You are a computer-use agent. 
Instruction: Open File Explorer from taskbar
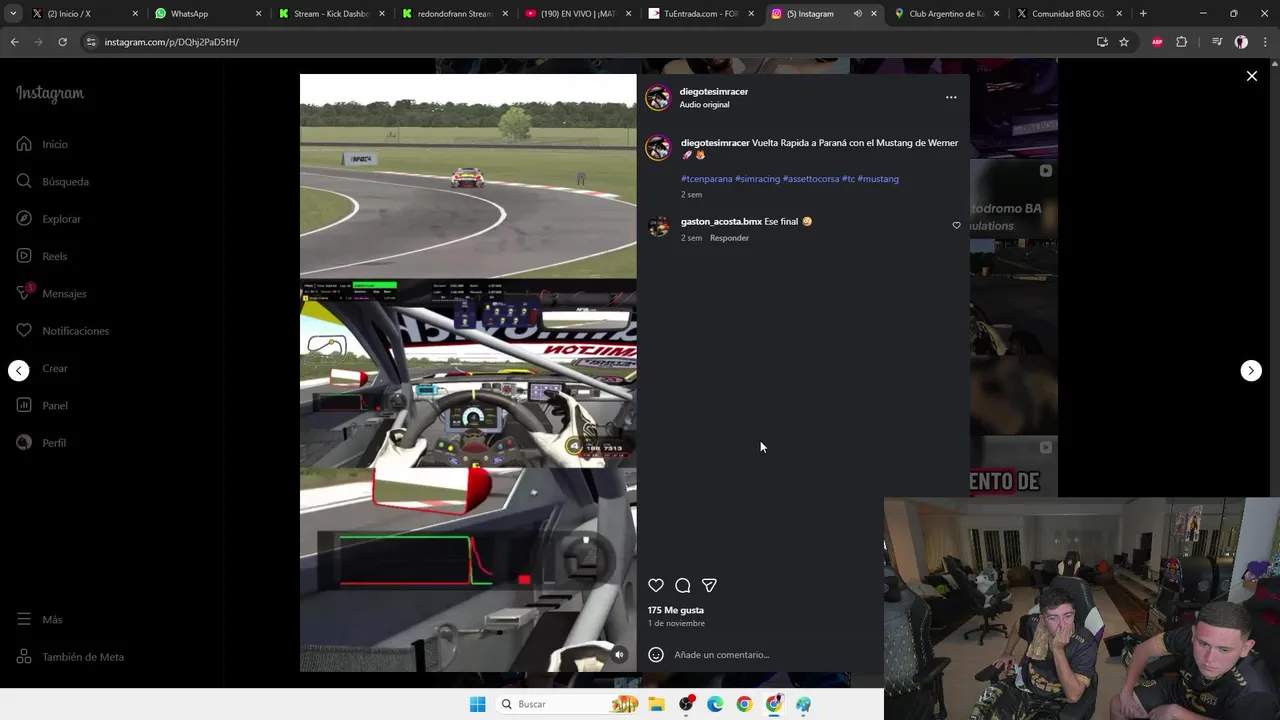(656, 704)
